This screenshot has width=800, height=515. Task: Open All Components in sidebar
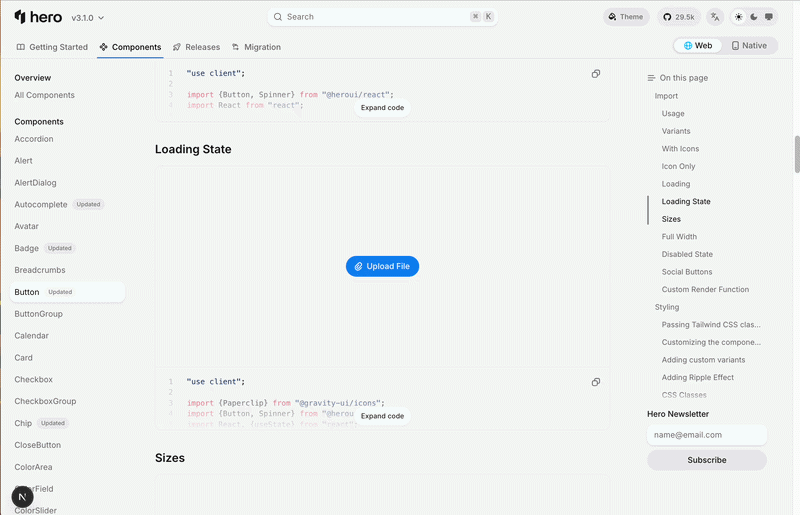pos(44,95)
